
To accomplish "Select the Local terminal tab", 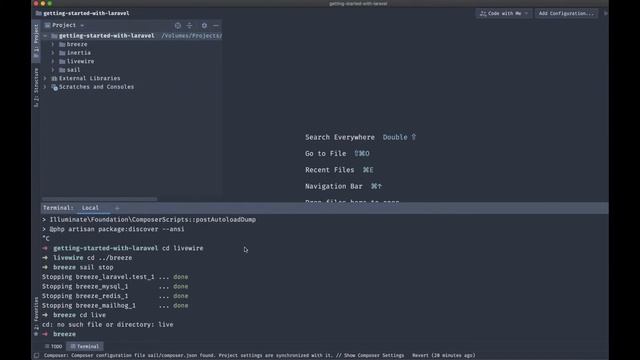I will tap(90, 208).
